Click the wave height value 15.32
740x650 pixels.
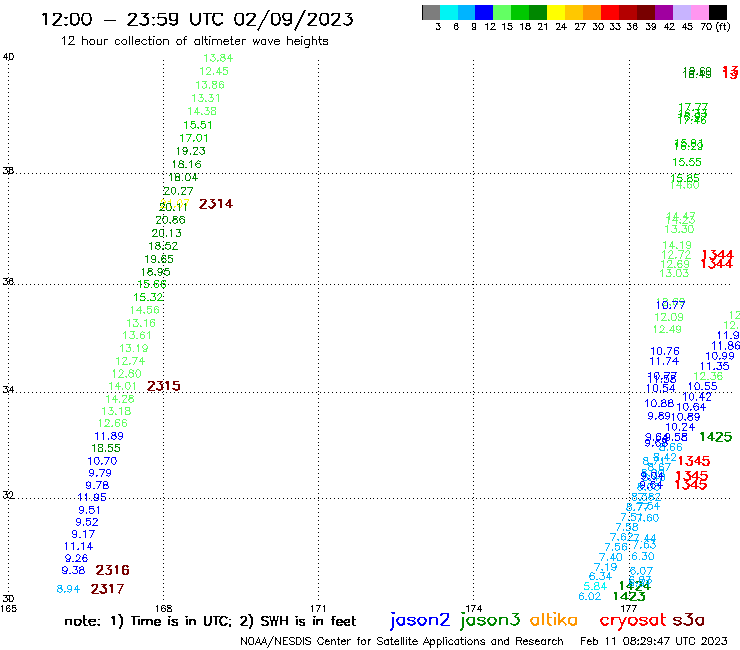[148, 297]
